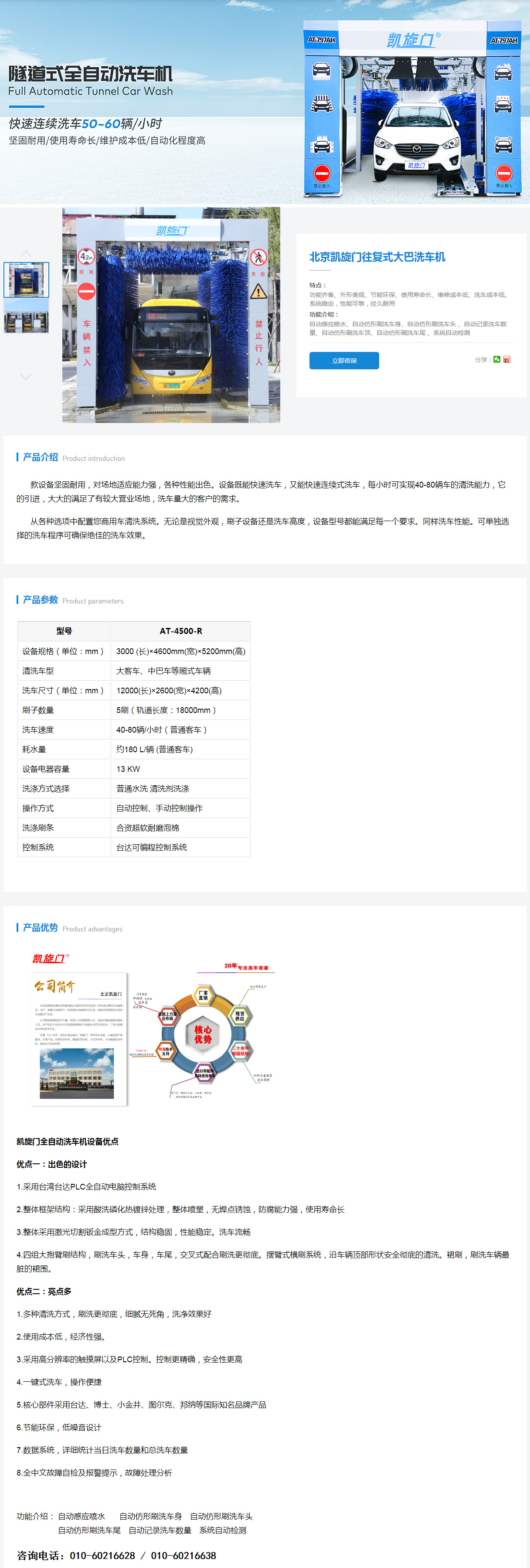
Task: Click the 洗车尺寸（单位：mm） cell
Action: [x=64, y=690]
